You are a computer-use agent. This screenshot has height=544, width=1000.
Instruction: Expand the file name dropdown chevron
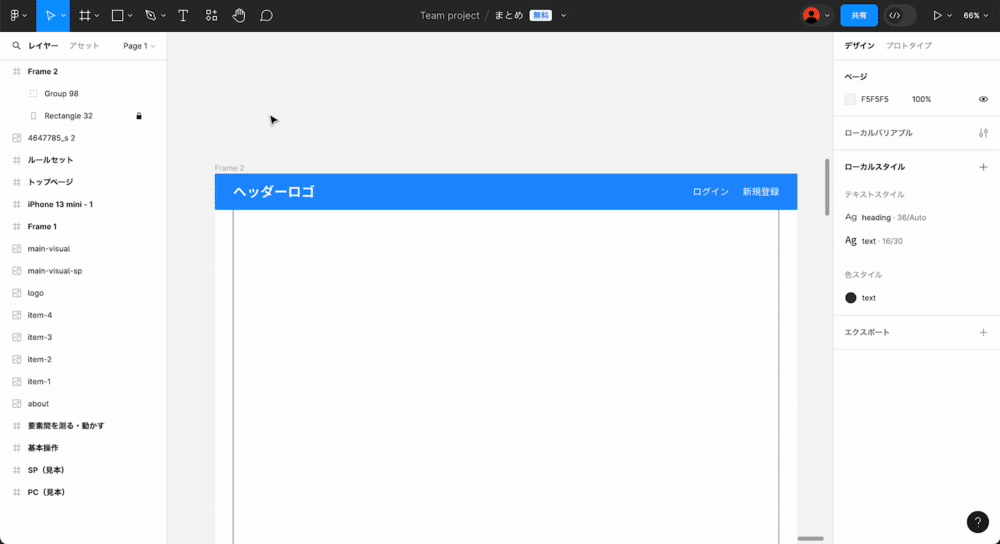(563, 16)
